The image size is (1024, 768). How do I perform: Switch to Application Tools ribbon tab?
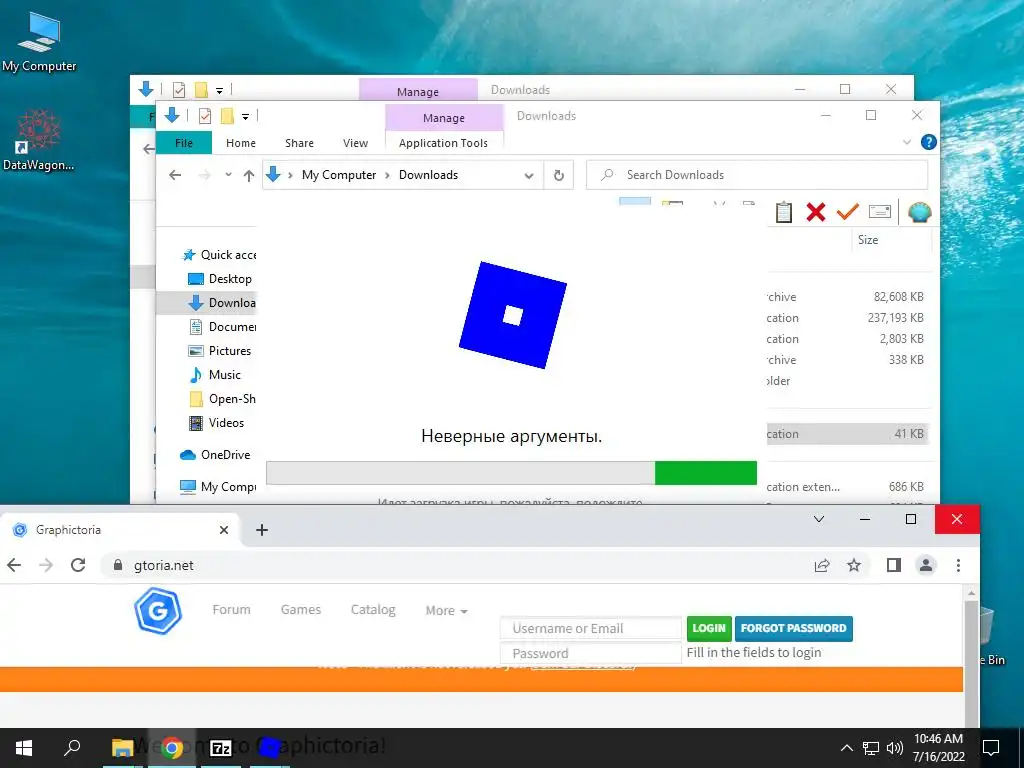[443, 143]
